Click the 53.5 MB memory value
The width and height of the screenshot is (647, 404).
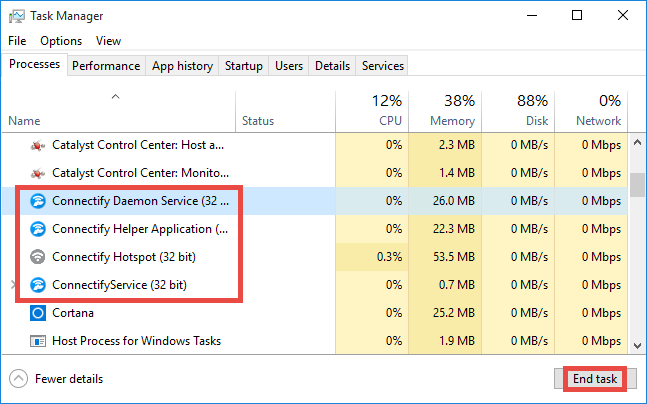tap(454, 257)
